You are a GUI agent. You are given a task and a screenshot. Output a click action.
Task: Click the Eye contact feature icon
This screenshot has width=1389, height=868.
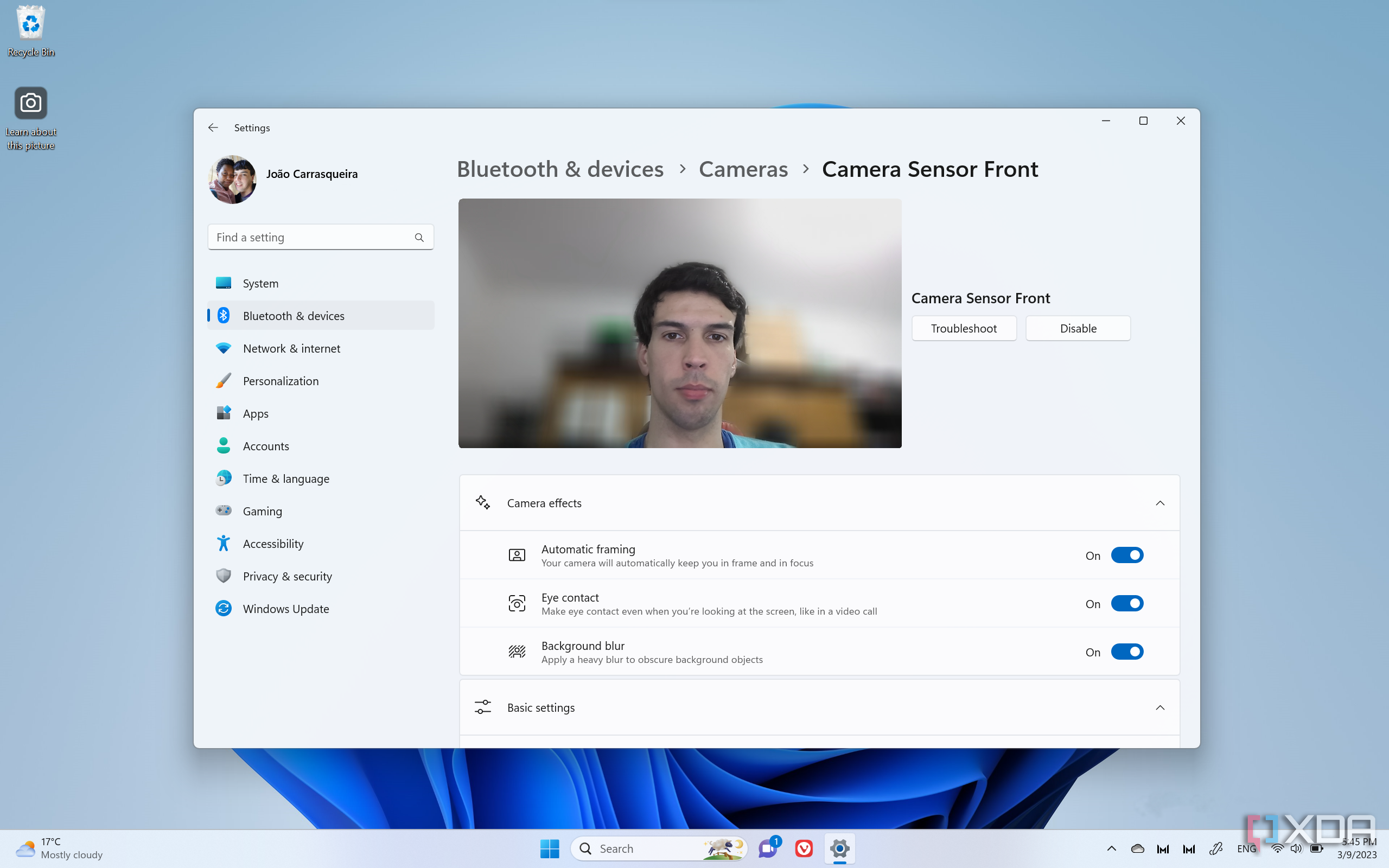pos(517,603)
